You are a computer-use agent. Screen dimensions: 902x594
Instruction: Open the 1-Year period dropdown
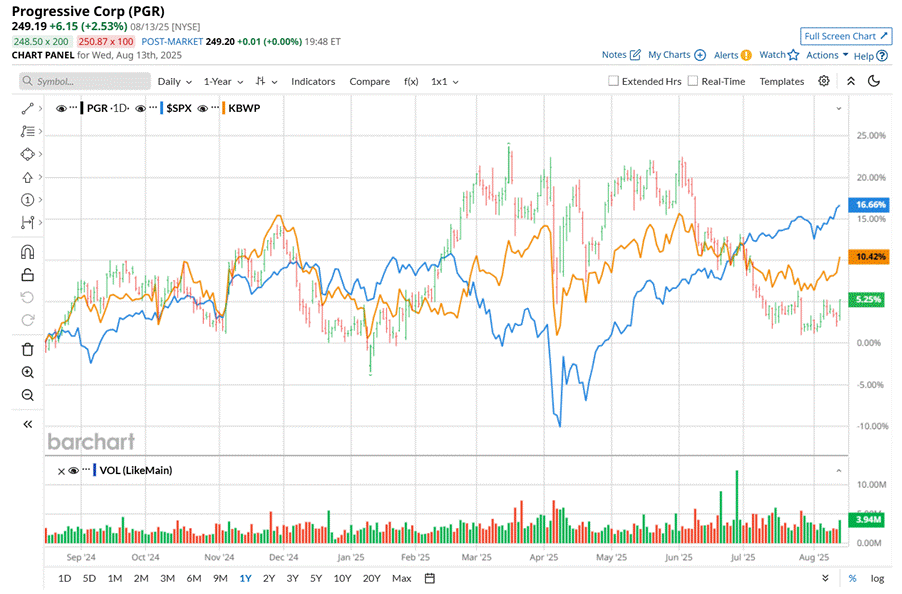click(x=223, y=82)
